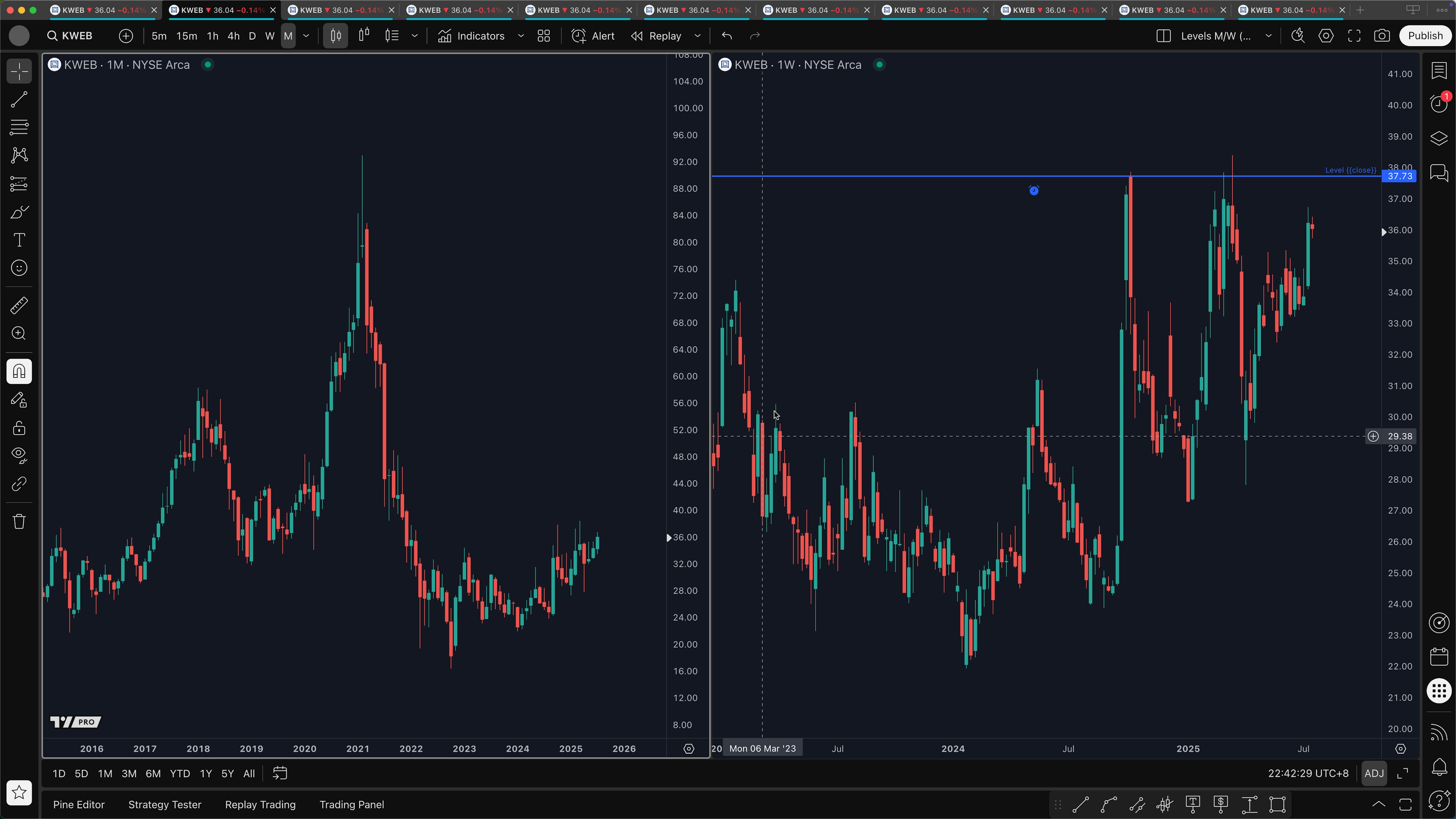Open the layout setup split icon
Screen dimensions: 1456x819
1163,36
